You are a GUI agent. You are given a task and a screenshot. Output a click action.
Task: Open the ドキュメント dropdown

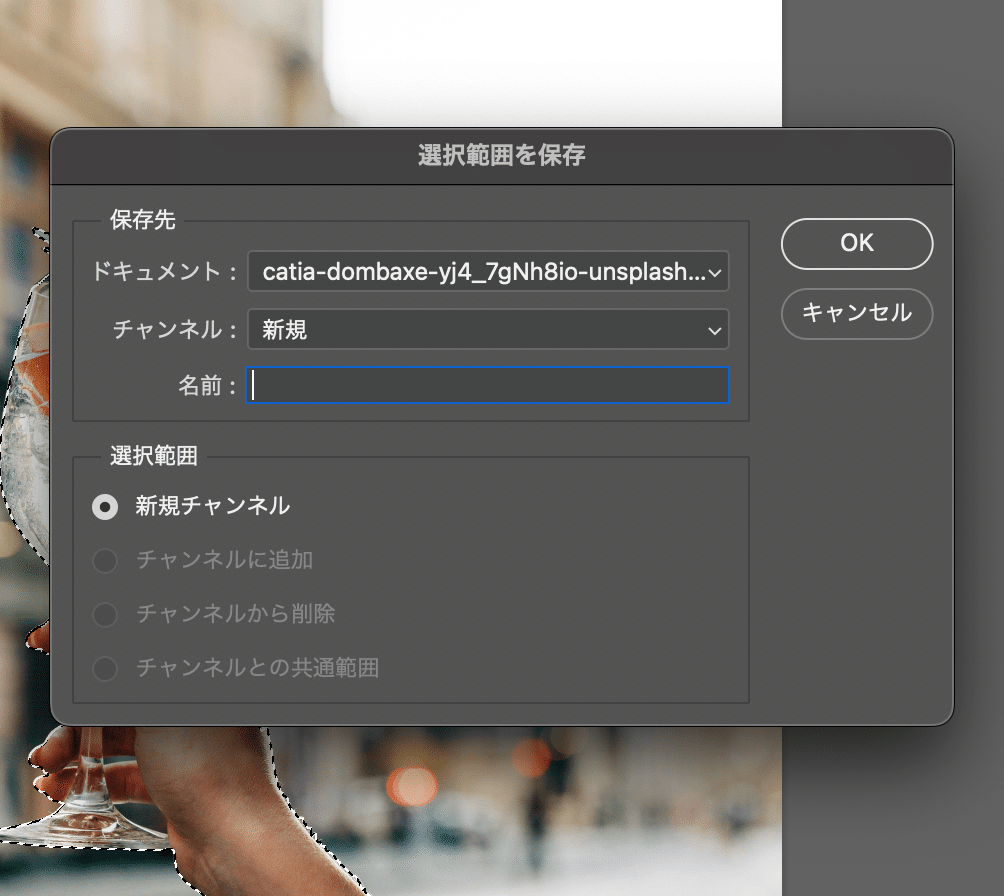[488, 272]
